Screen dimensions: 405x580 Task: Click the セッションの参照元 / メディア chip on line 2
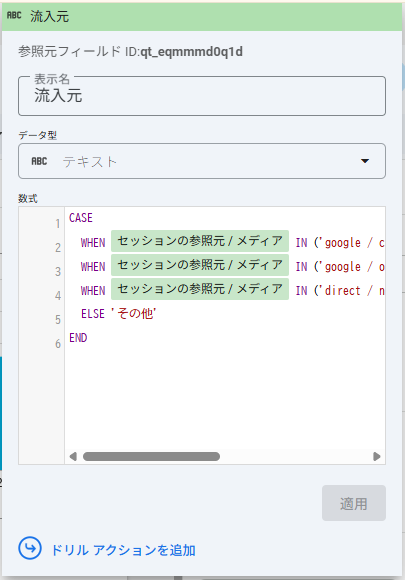(200, 241)
